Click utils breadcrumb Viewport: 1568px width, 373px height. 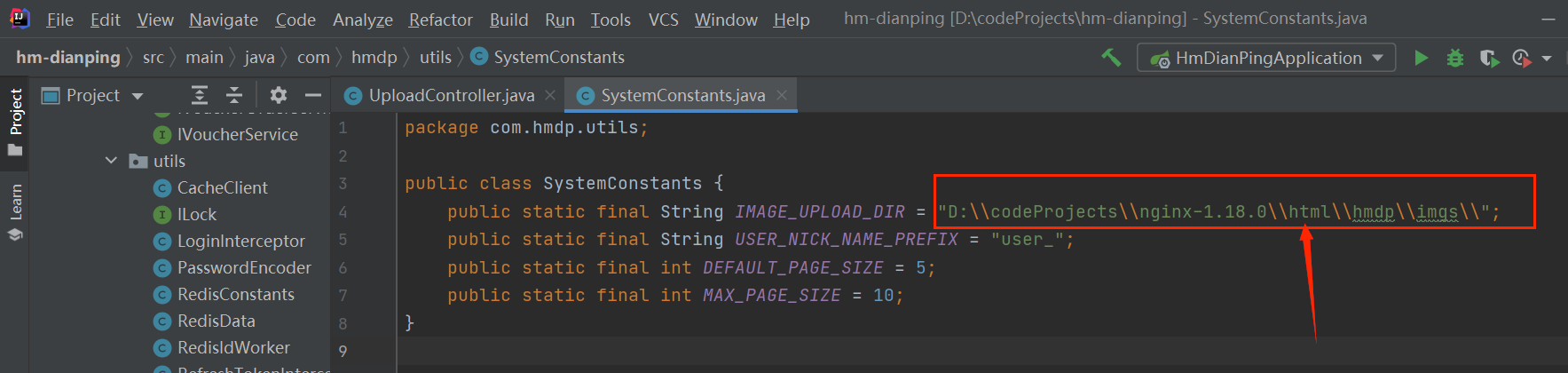click(435, 57)
